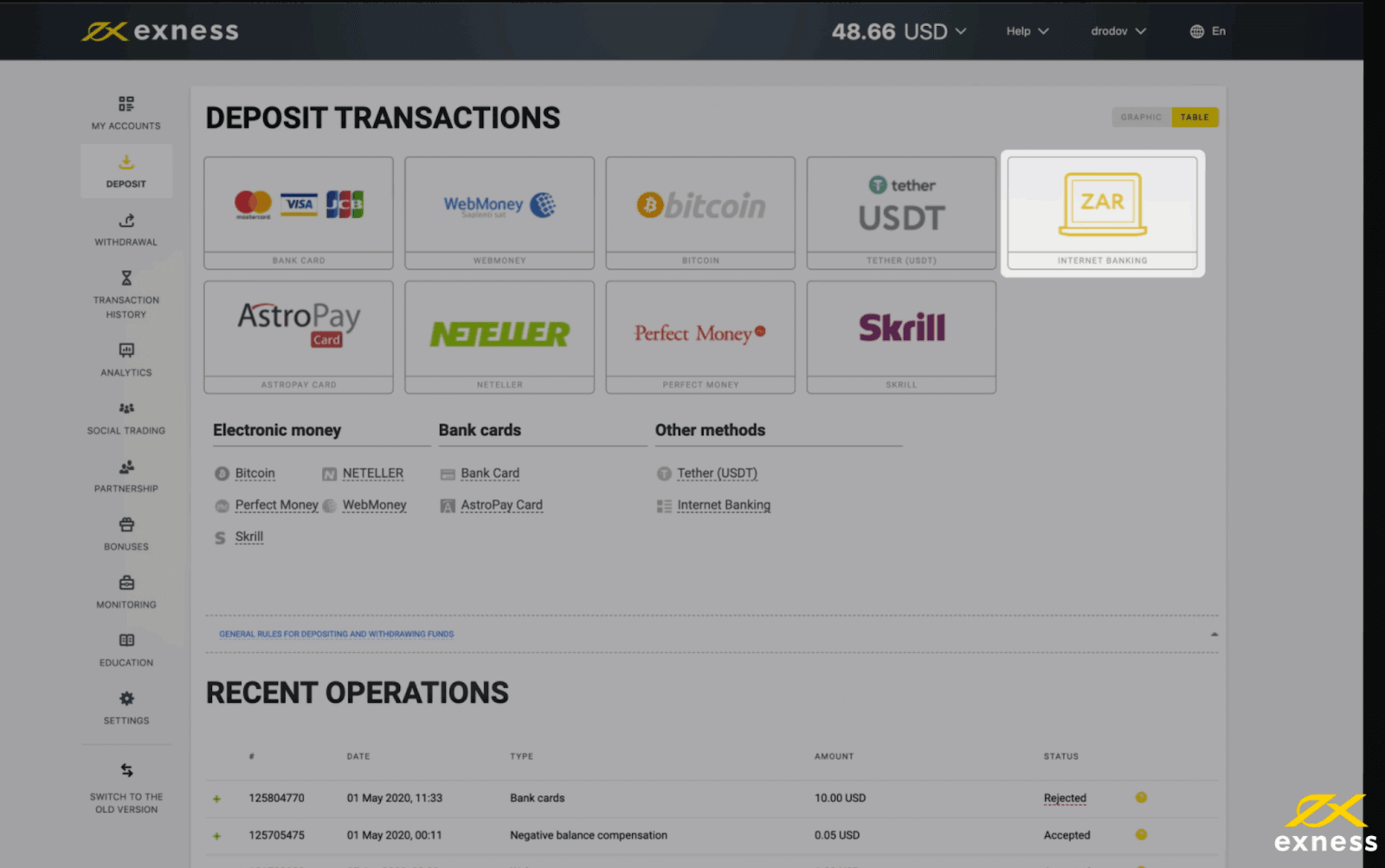Open the Perfect Money text link

[x=276, y=505]
